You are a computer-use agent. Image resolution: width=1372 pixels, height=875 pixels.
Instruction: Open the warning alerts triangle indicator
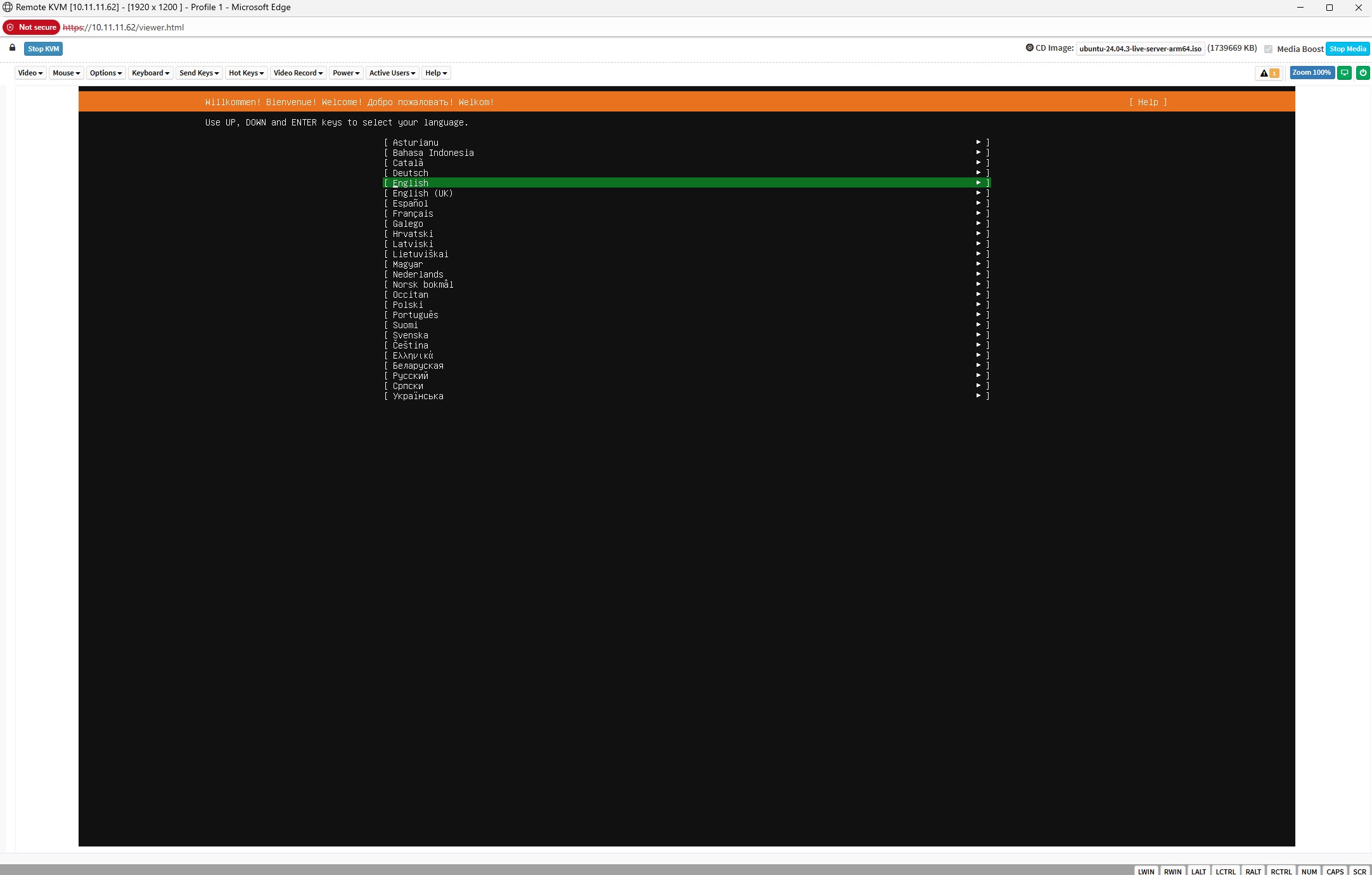[1269, 73]
